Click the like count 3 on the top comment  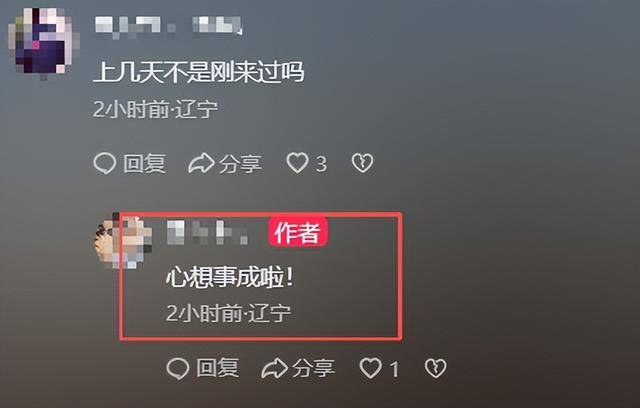tap(321, 164)
